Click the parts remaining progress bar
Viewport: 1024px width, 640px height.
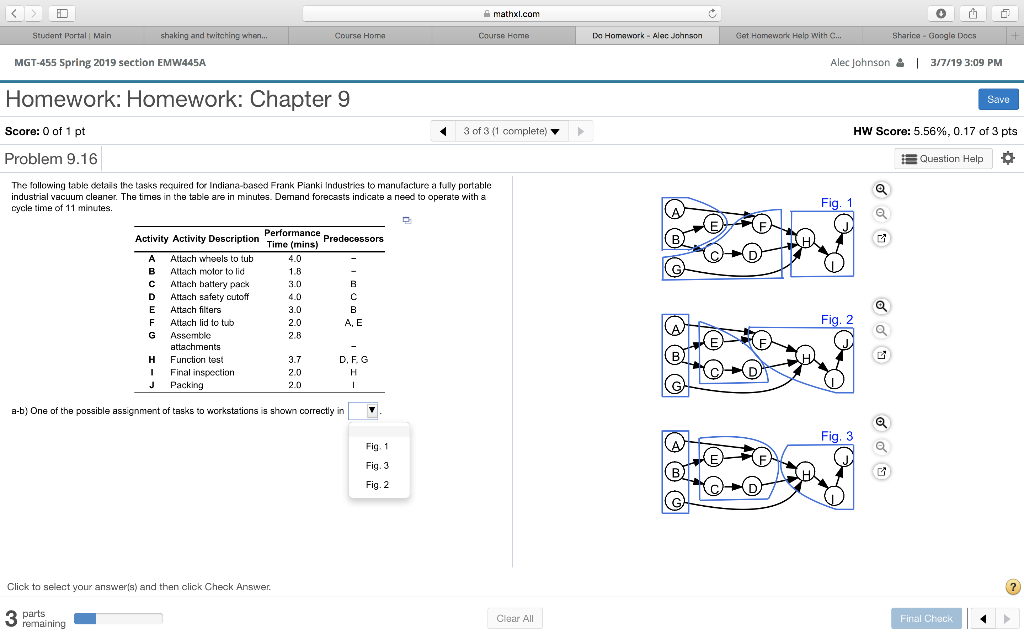coord(117,618)
